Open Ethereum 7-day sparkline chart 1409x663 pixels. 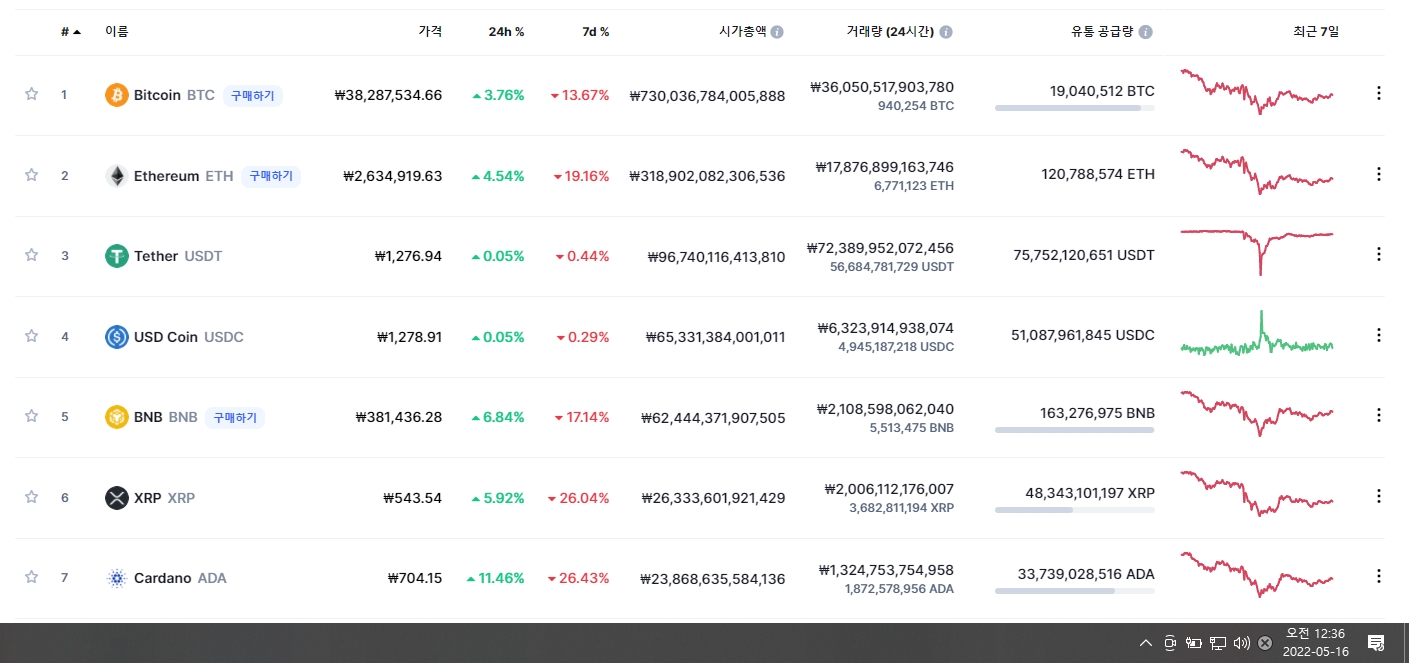pyautogui.click(x=1257, y=172)
